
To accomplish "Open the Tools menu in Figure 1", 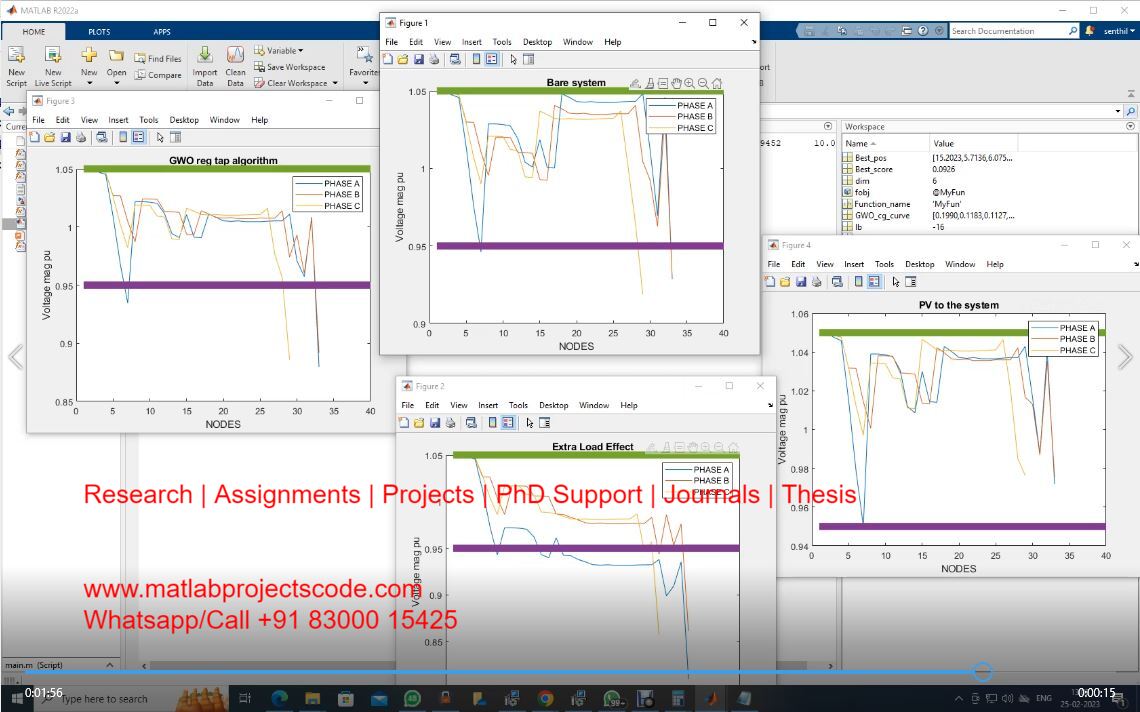I will 502,42.
